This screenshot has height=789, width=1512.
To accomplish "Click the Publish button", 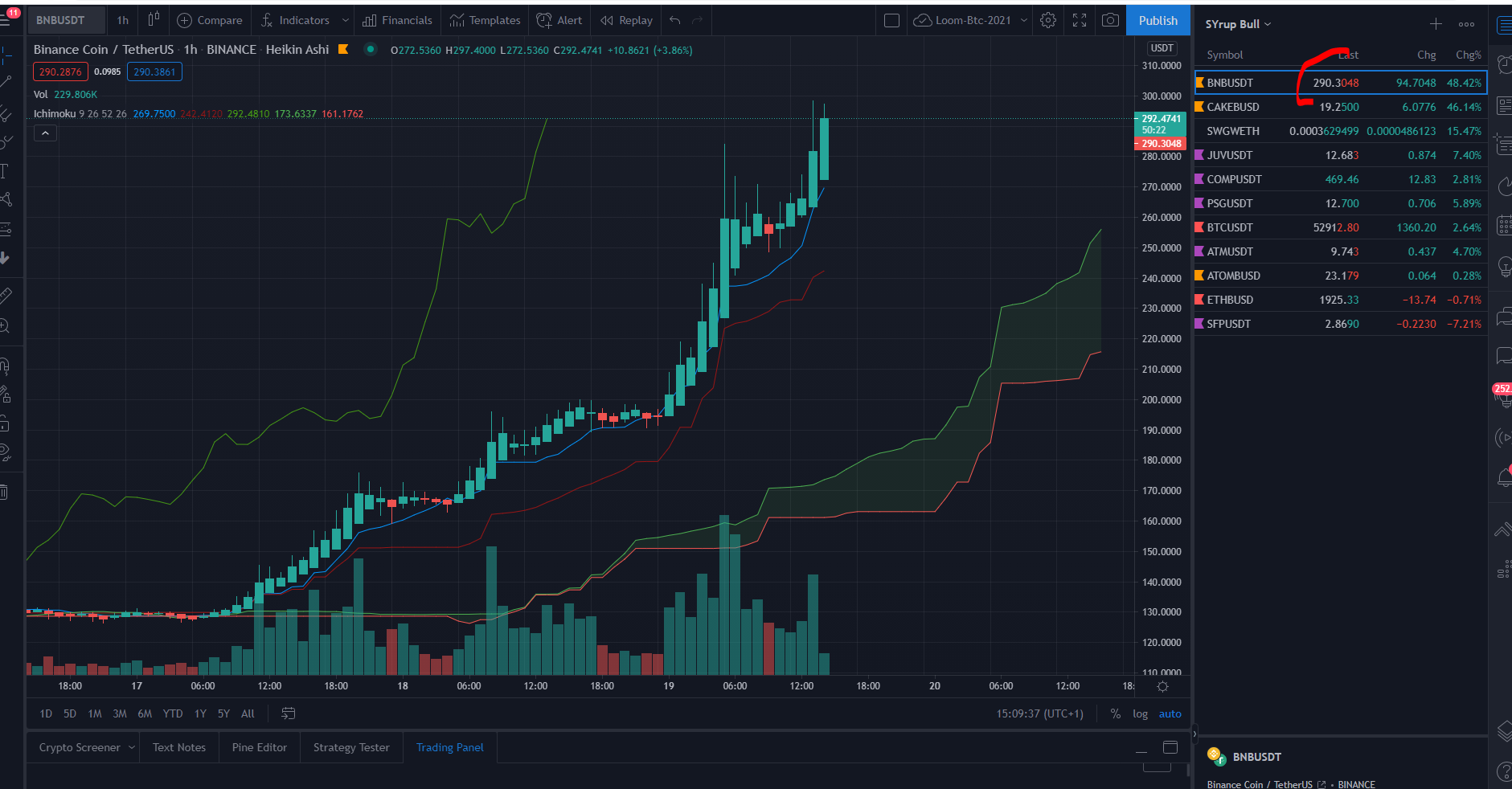I will point(1158,20).
